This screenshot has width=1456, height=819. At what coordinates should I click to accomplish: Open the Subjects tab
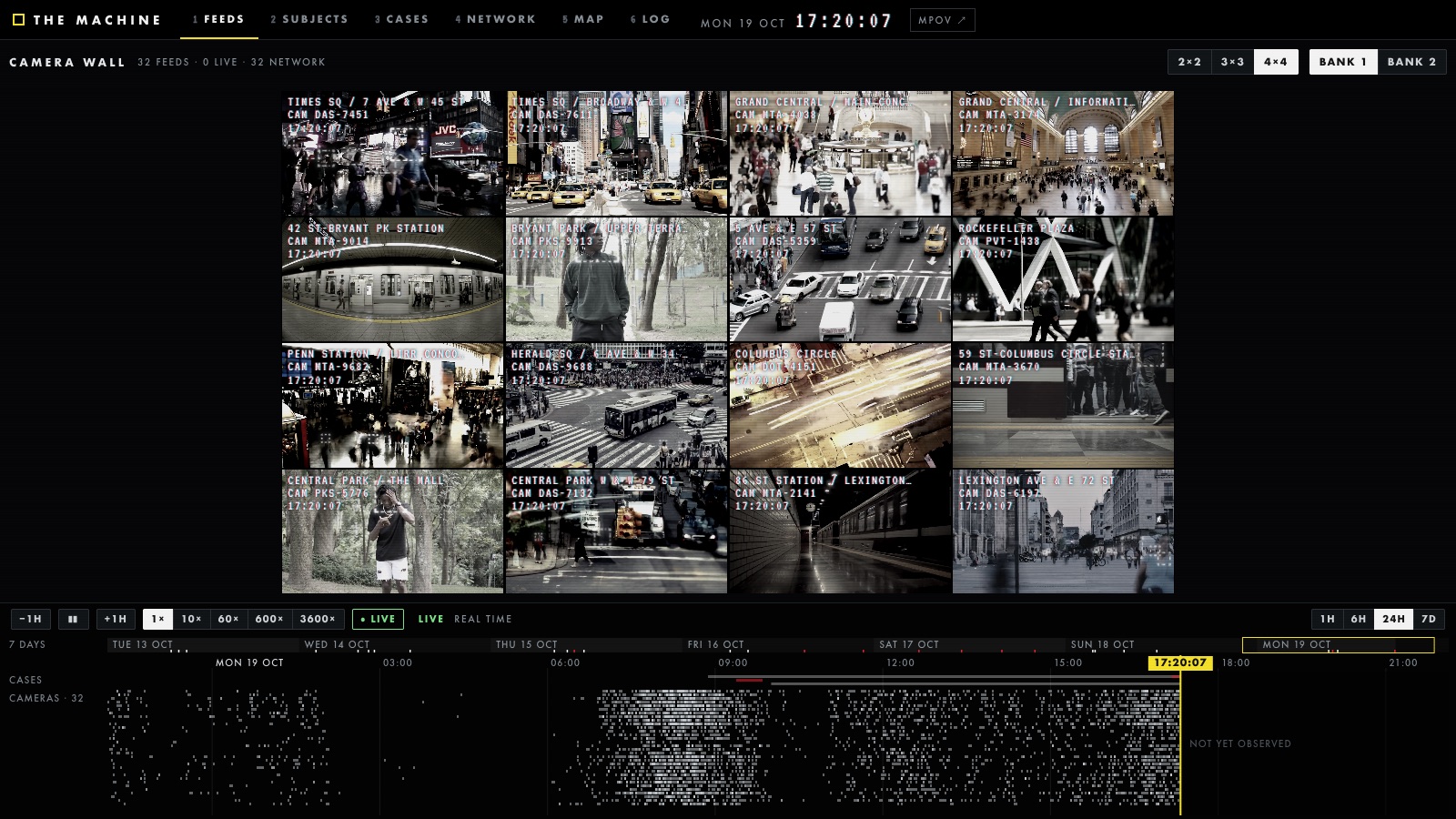coord(309,19)
